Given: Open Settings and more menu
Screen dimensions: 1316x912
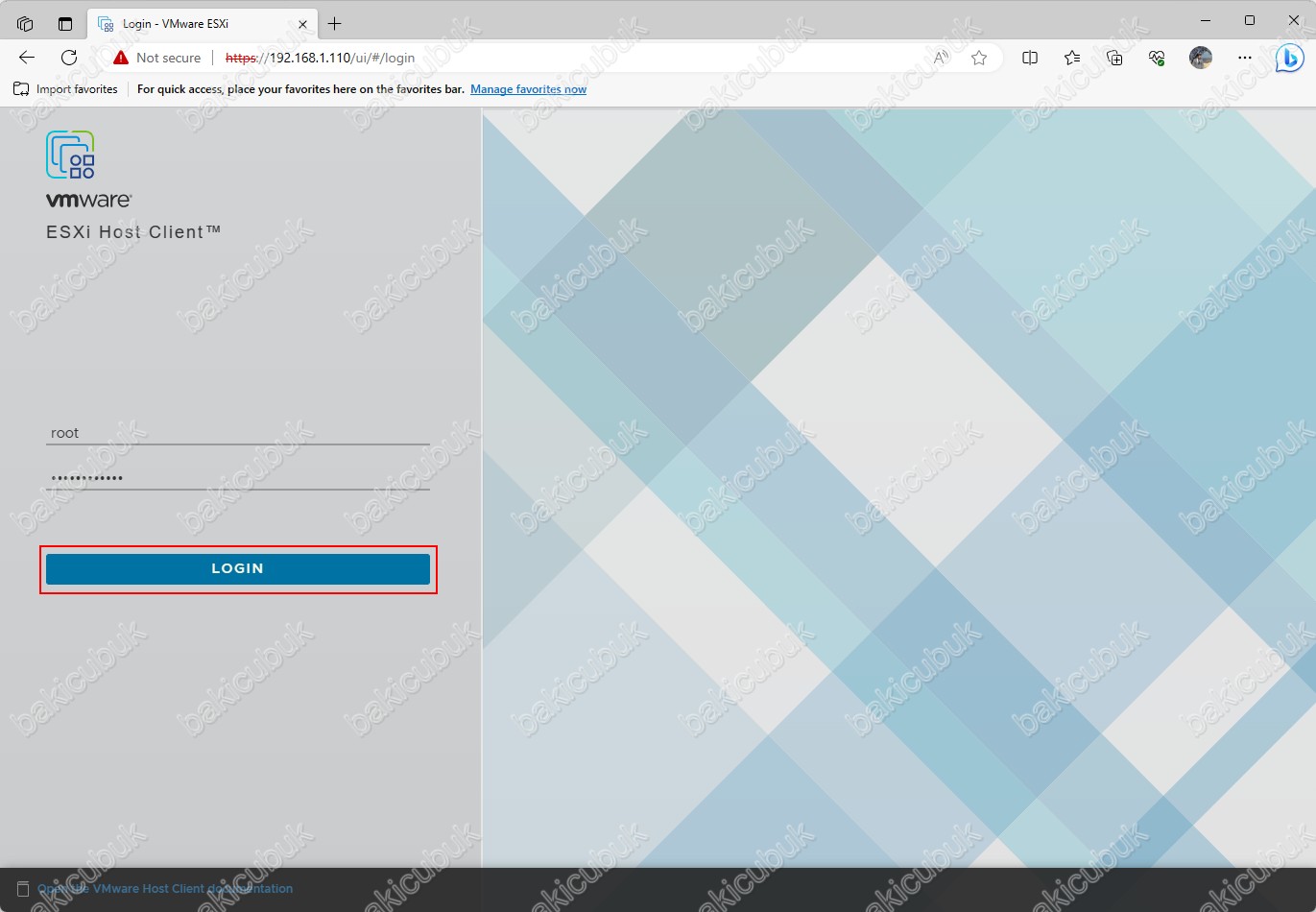Looking at the screenshot, I should pyautogui.click(x=1245, y=58).
